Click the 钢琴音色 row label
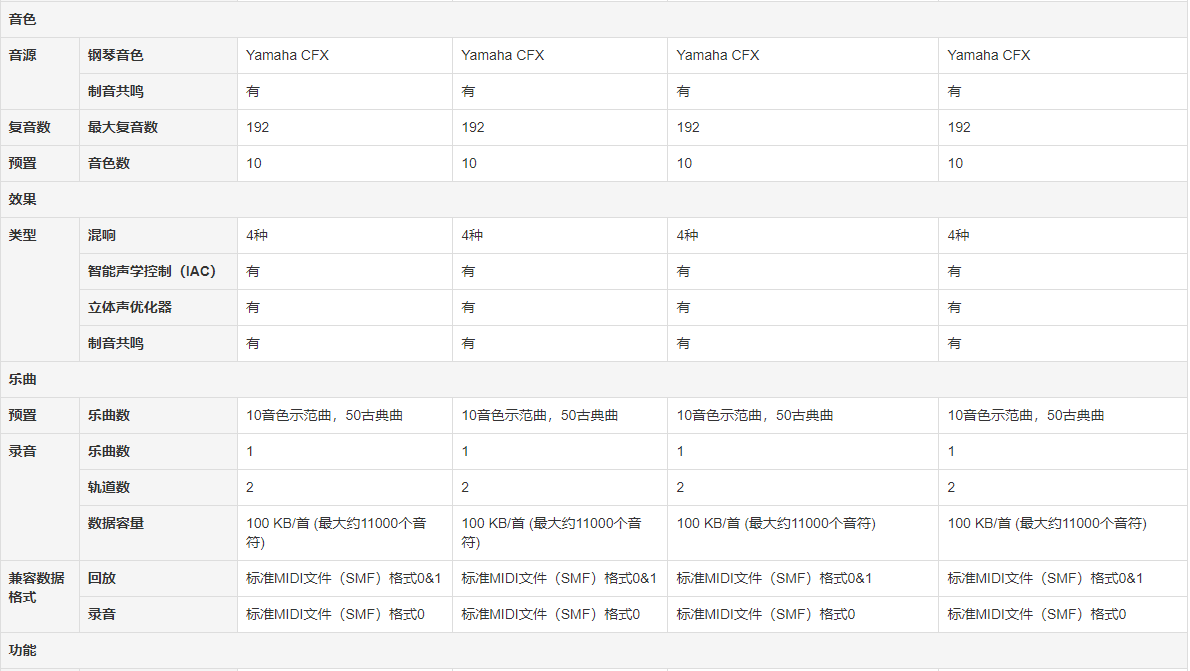 point(115,55)
